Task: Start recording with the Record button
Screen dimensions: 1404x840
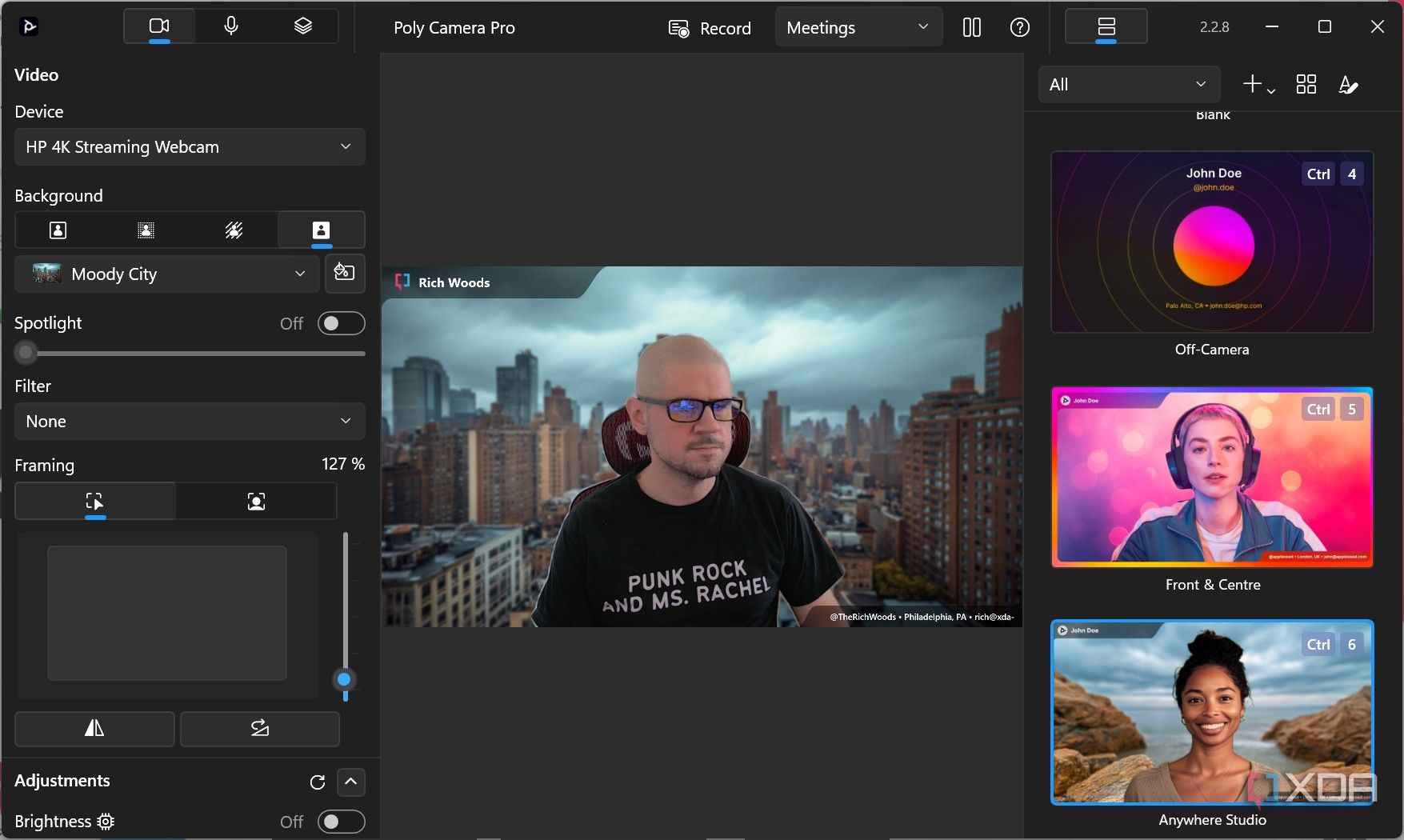Action: click(x=710, y=28)
